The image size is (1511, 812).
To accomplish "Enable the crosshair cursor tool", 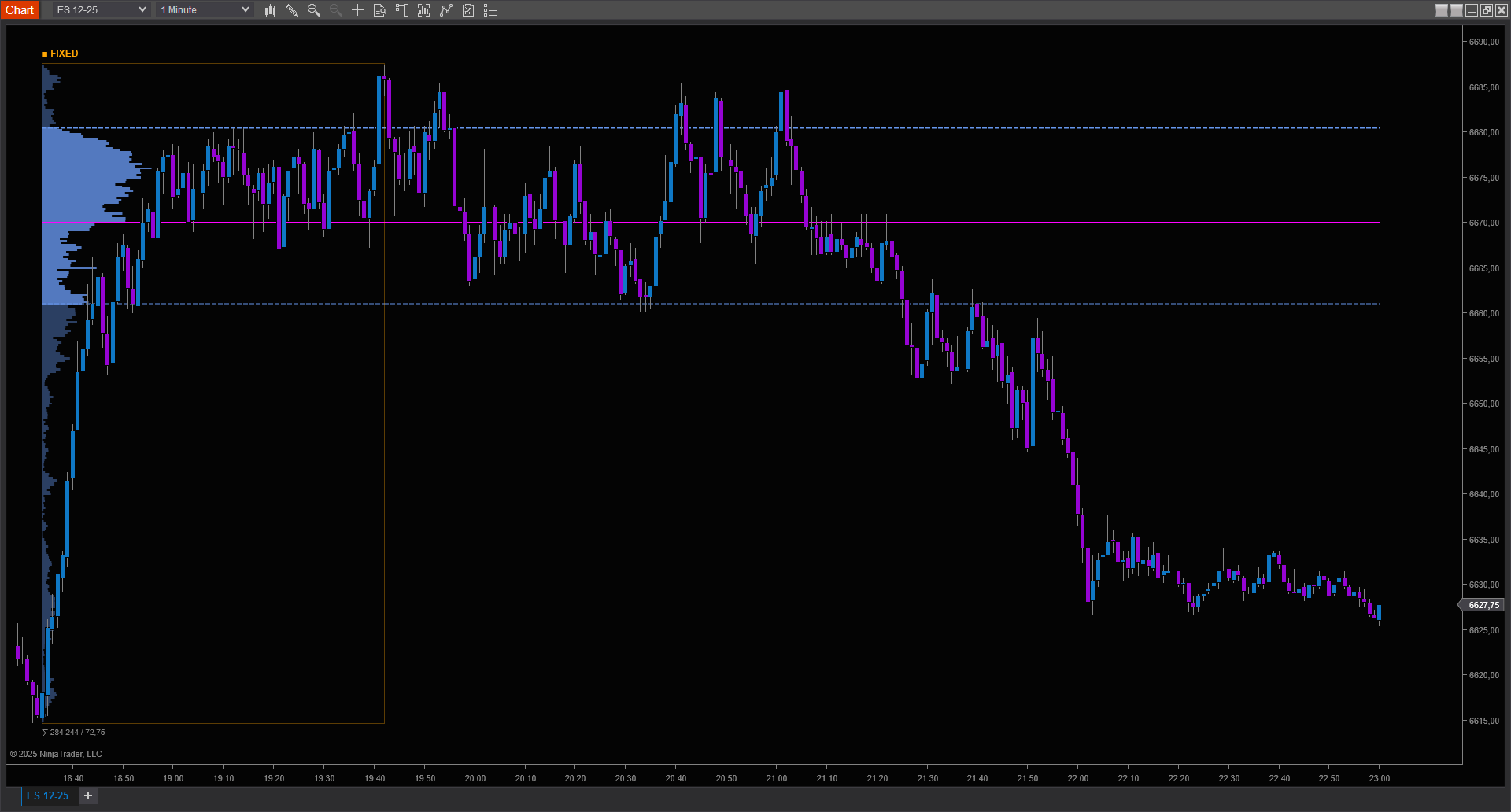I will coord(357,10).
